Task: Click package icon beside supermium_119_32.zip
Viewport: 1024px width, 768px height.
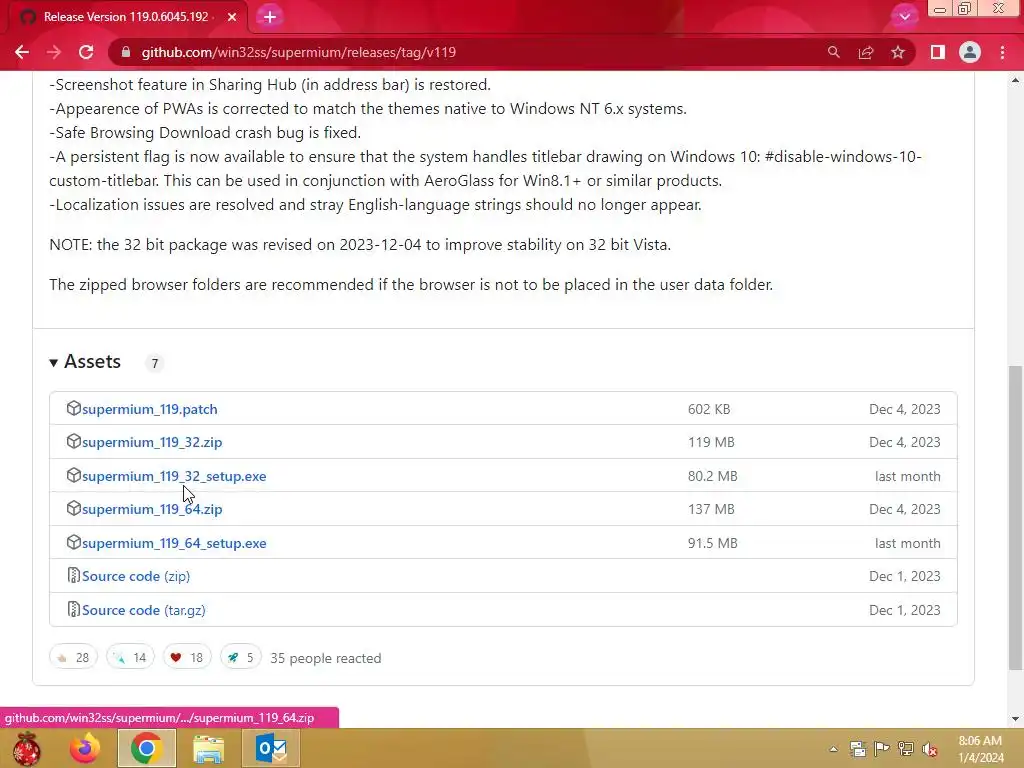Action: click(x=73, y=441)
